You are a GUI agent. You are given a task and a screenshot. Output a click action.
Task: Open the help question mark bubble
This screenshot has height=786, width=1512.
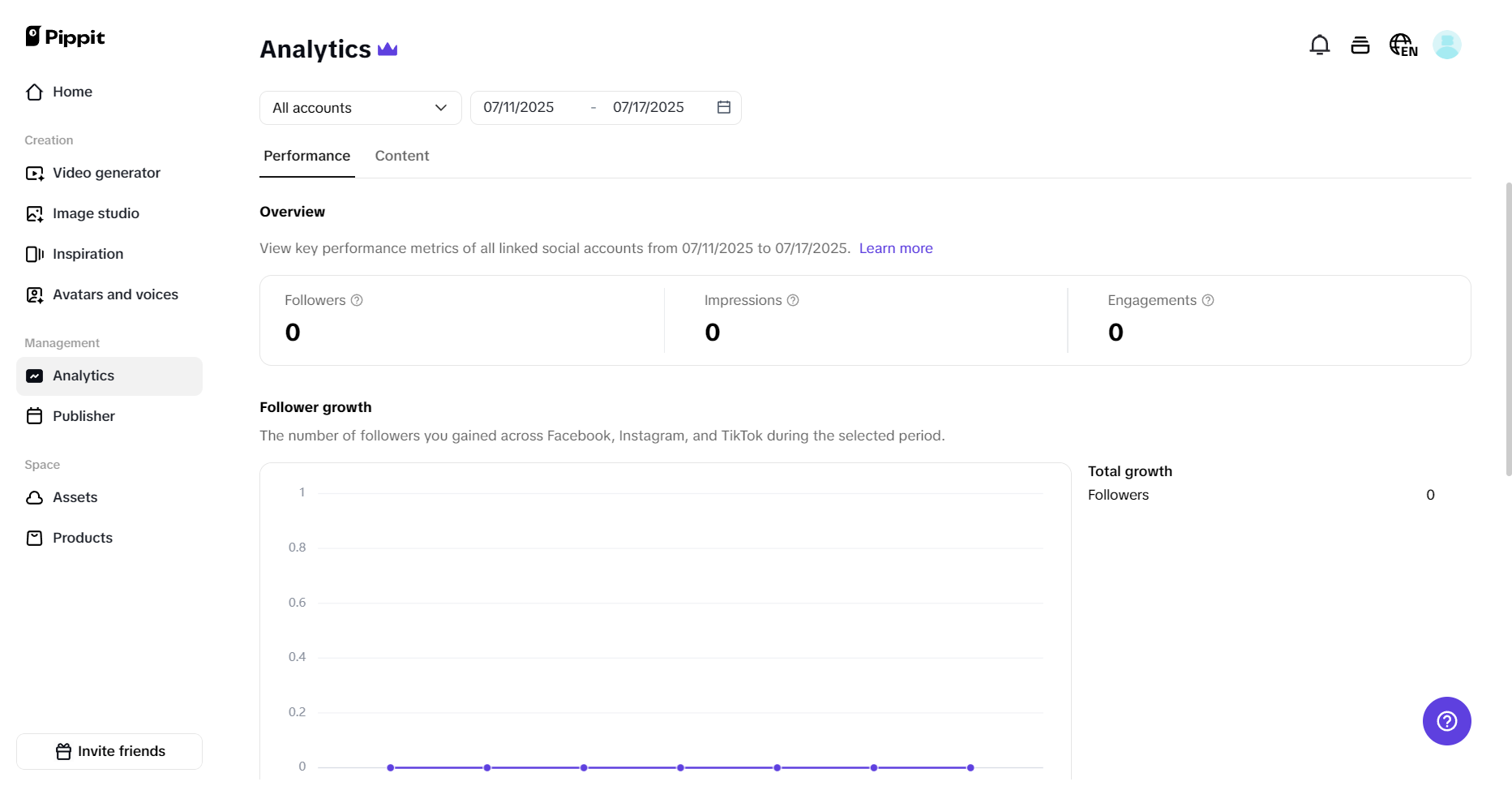click(x=1446, y=720)
